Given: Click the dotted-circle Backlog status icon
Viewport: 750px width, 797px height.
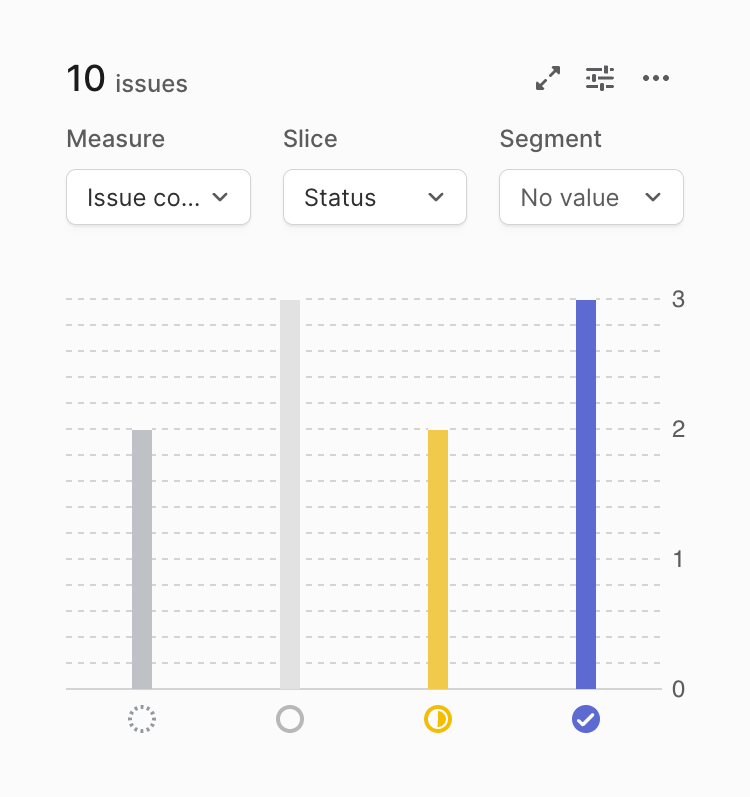Looking at the screenshot, I should tap(142, 719).
